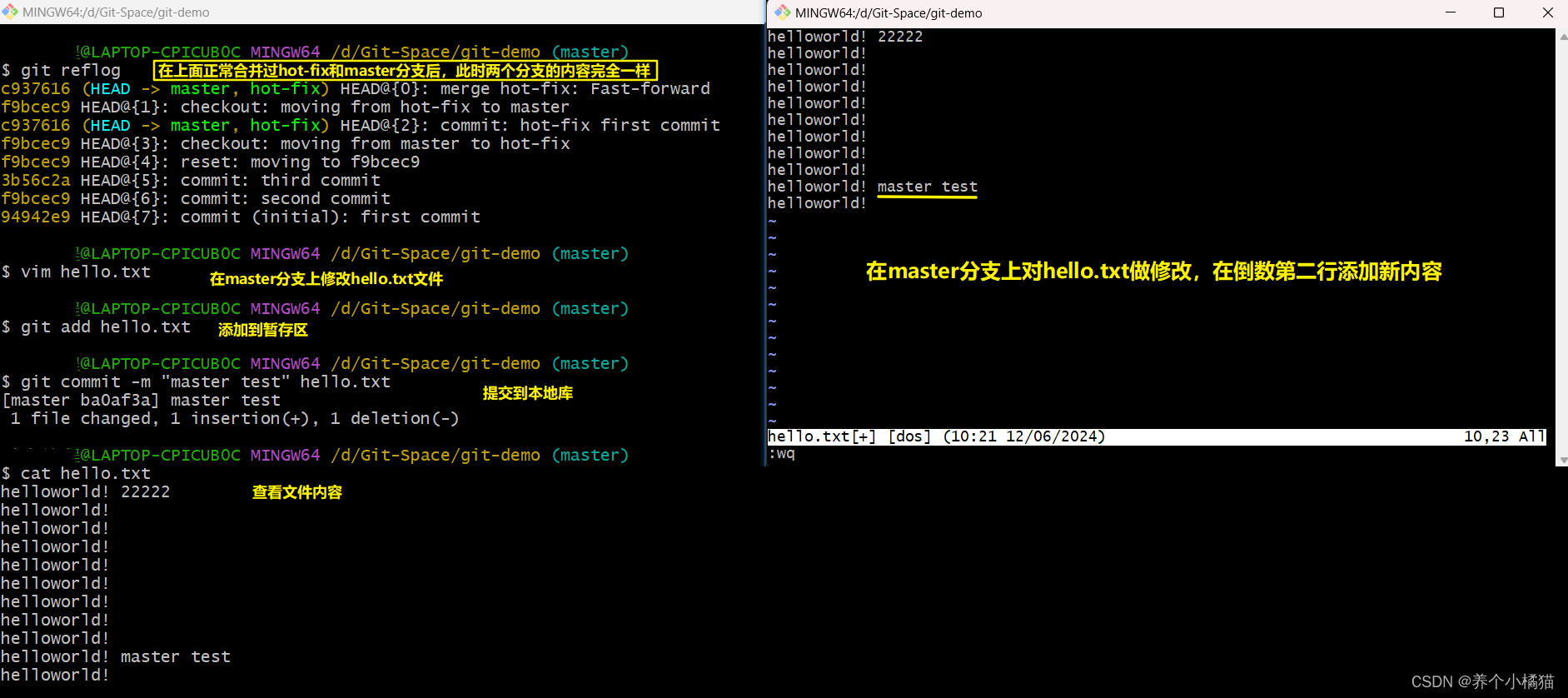Click scrollbar up arrow in right terminal
This screenshot has width=1568, height=698.
tap(1563, 37)
